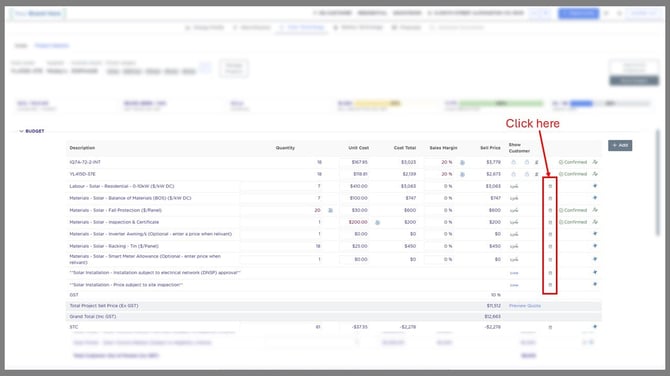Click pin icon on Smart Meter Allowance row
This screenshot has width=670, height=376.
point(595,259)
